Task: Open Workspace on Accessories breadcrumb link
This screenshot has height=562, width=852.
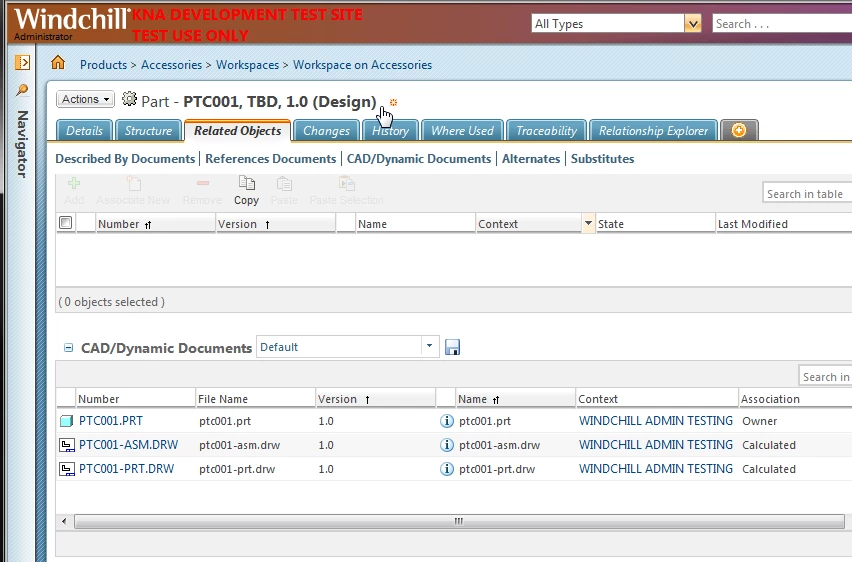Action: point(362,65)
